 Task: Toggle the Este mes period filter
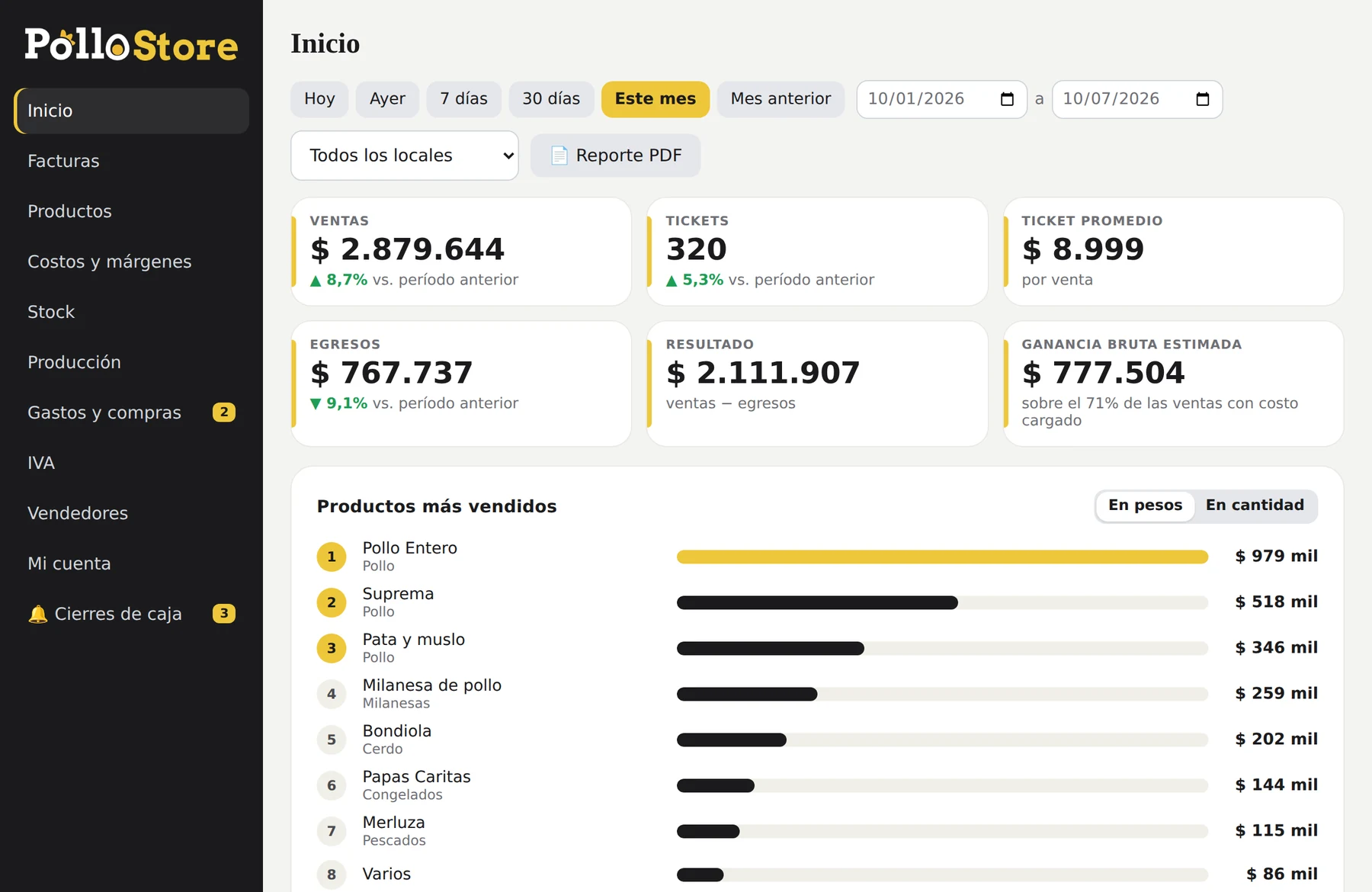pos(655,99)
